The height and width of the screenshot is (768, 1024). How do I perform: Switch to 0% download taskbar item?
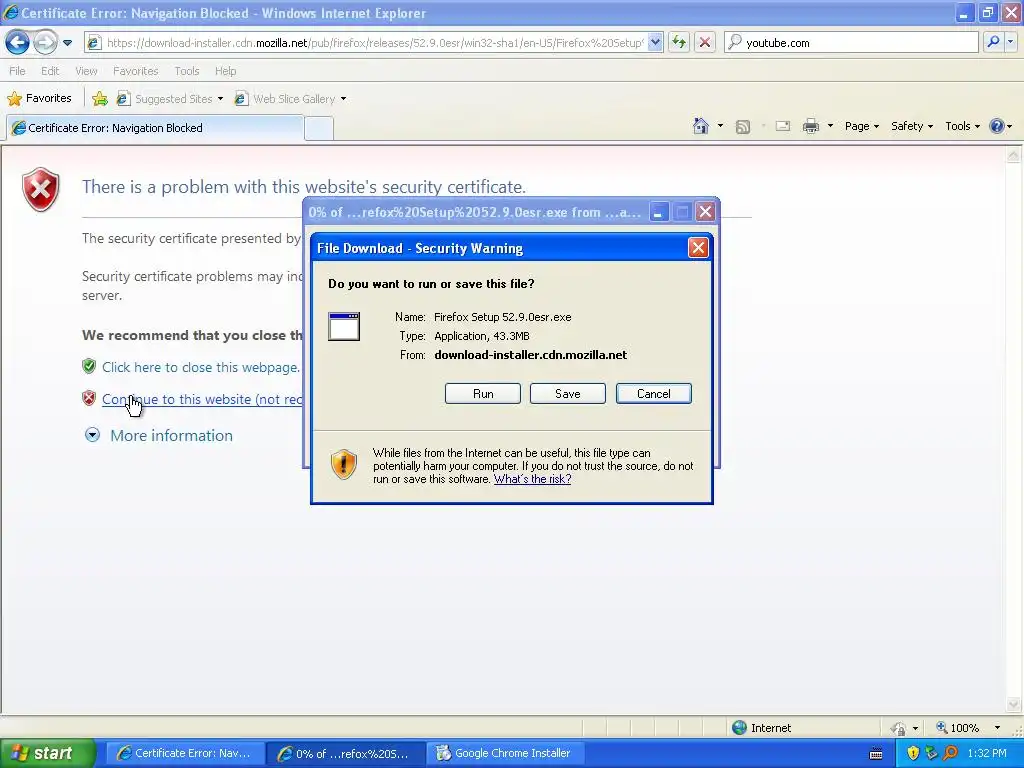click(x=345, y=753)
